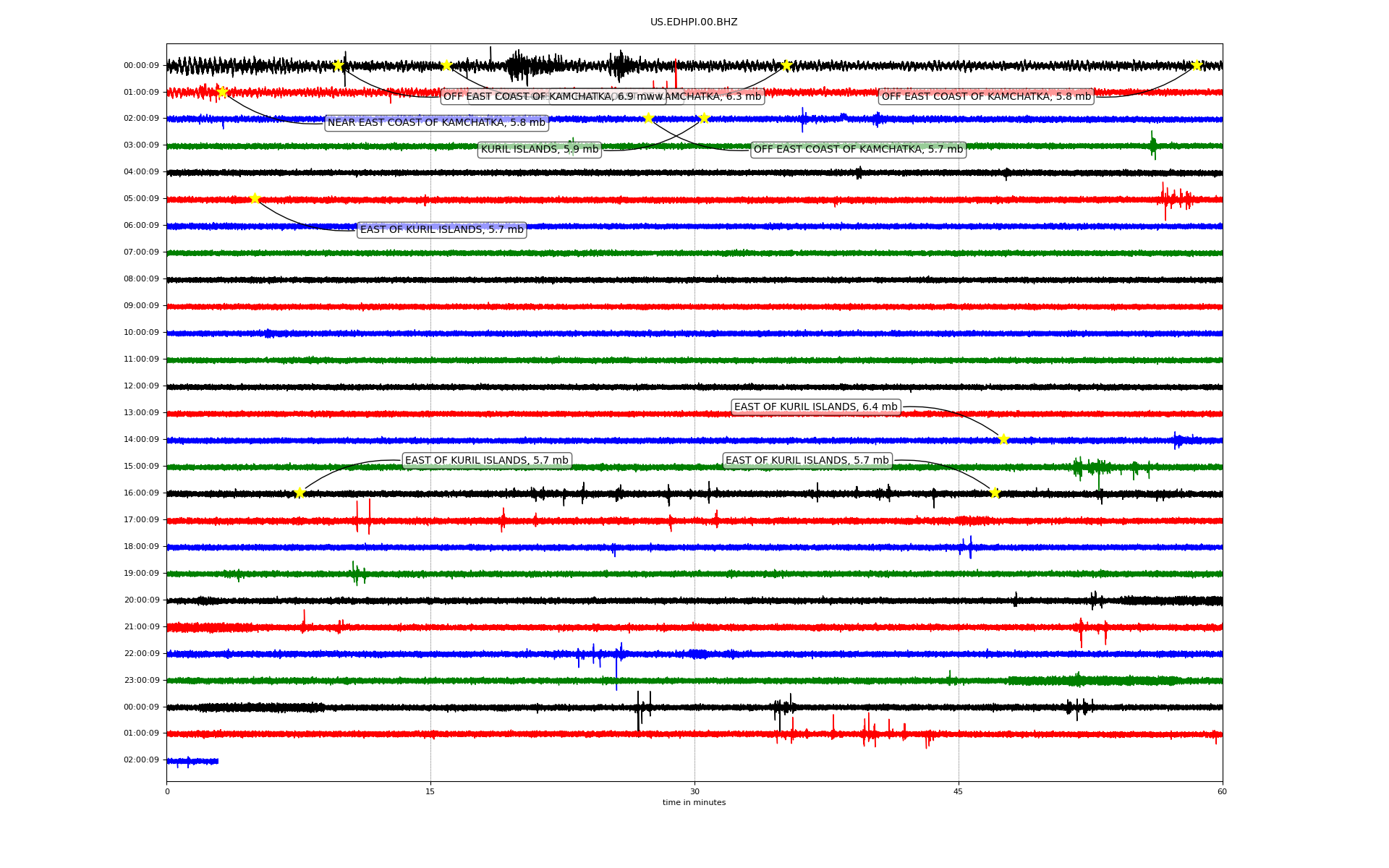Click the OFF EAST COAST OF KAMCHATKA, 5.7 mb label
This screenshot has height=868, width=1389.
[858, 150]
